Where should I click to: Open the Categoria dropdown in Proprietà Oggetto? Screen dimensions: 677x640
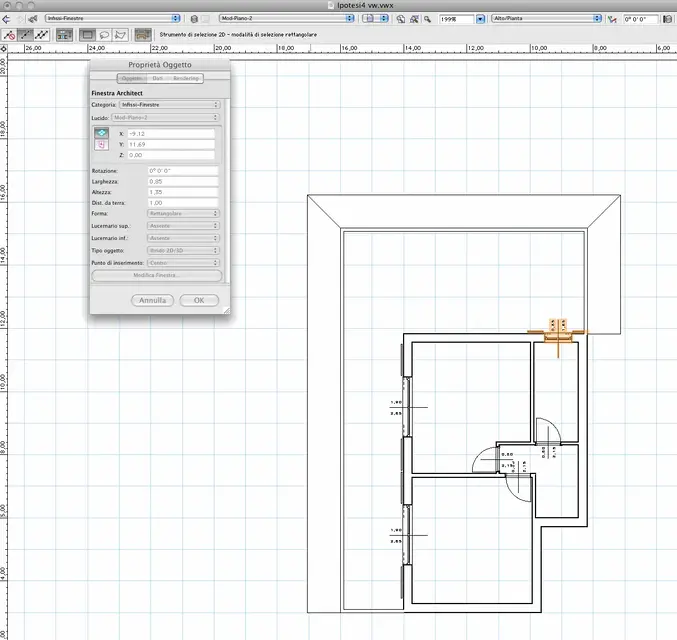pyautogui.click(x=168, y=104)
